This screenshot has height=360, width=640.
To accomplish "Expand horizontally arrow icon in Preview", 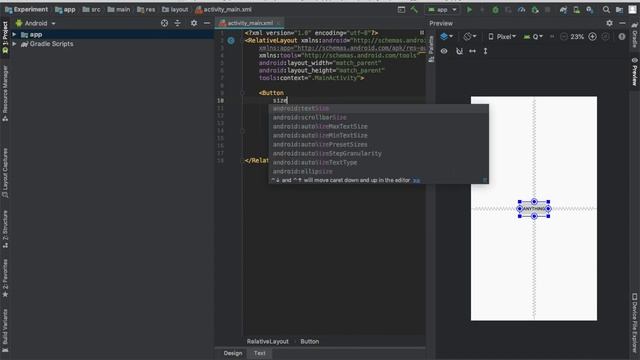I will 472,51.
